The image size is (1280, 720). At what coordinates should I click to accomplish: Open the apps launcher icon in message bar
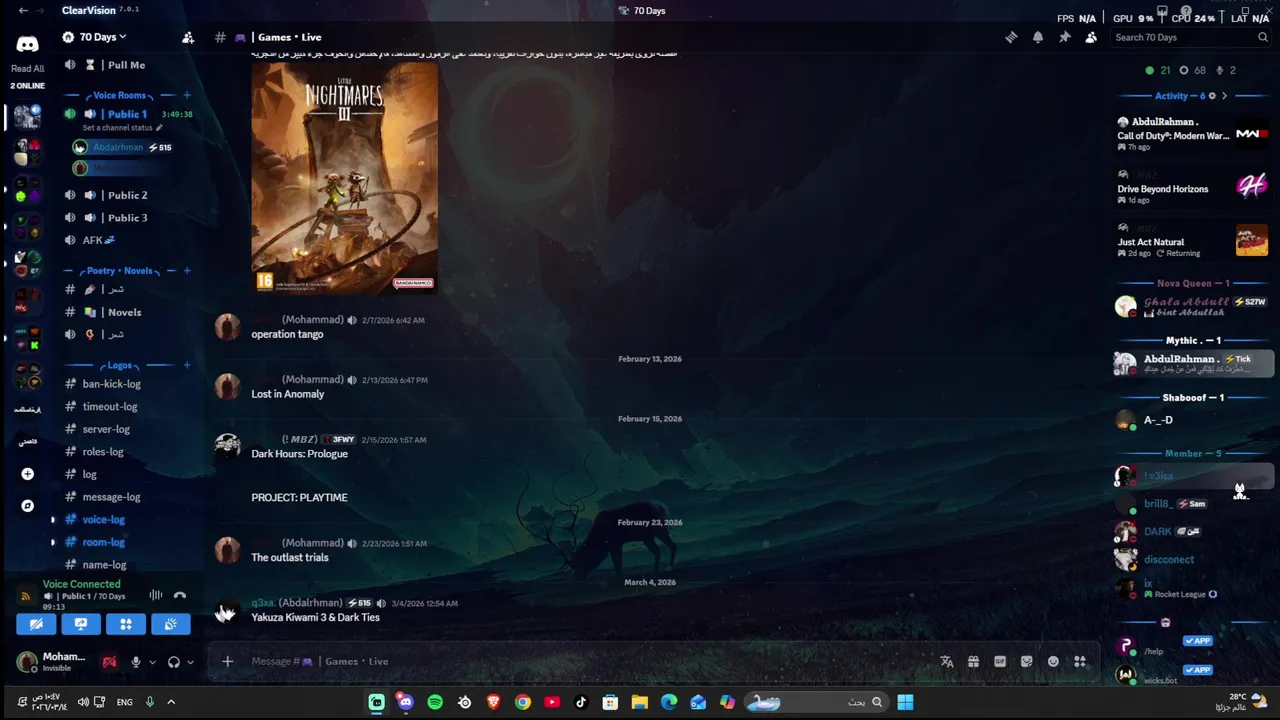[x=1080, y=661]
